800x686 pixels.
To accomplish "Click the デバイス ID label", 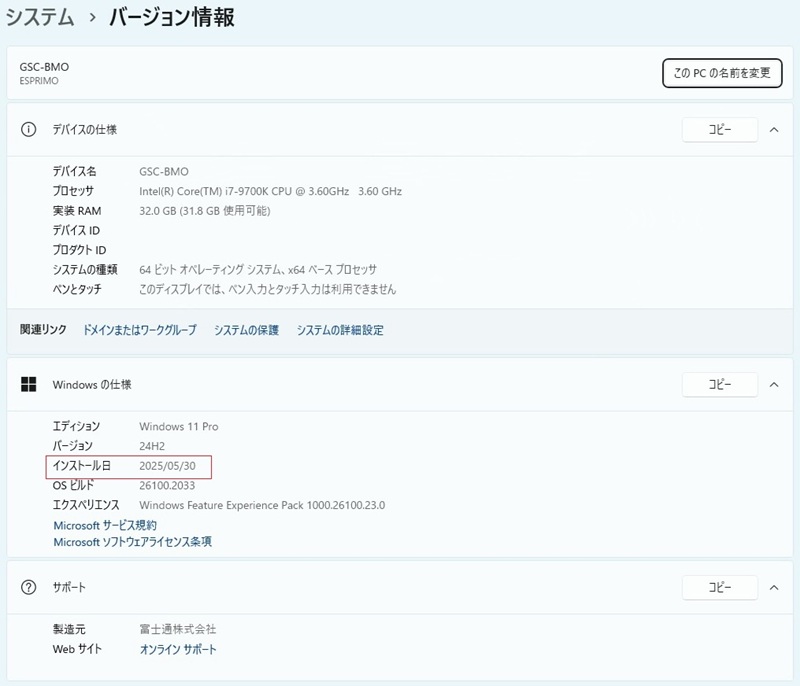I will pyautogui.click(x=77, y=231).
